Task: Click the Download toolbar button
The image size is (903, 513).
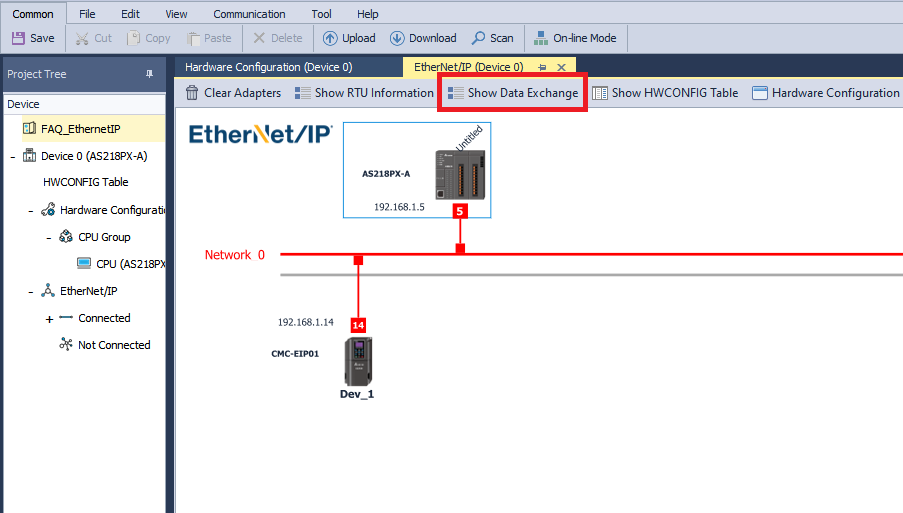Action: click(422, 38)
